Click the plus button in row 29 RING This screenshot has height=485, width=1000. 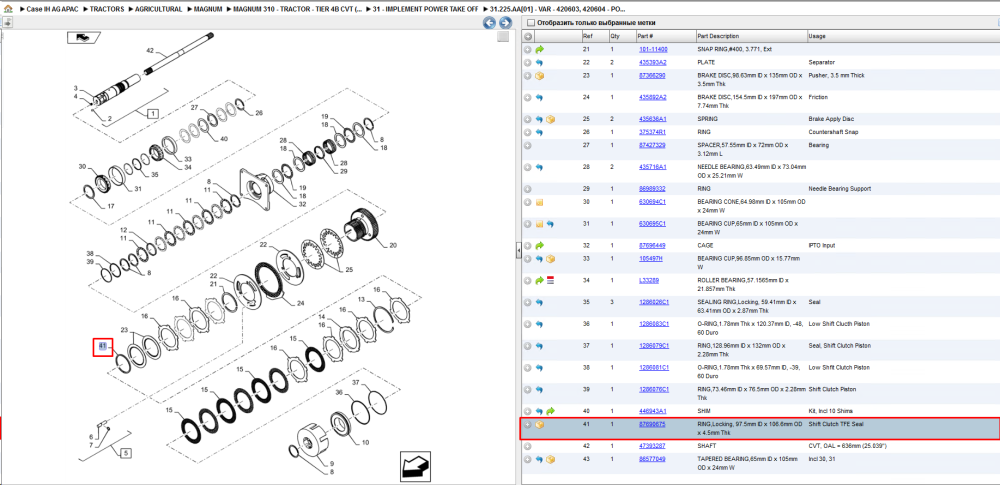point(527,189)
